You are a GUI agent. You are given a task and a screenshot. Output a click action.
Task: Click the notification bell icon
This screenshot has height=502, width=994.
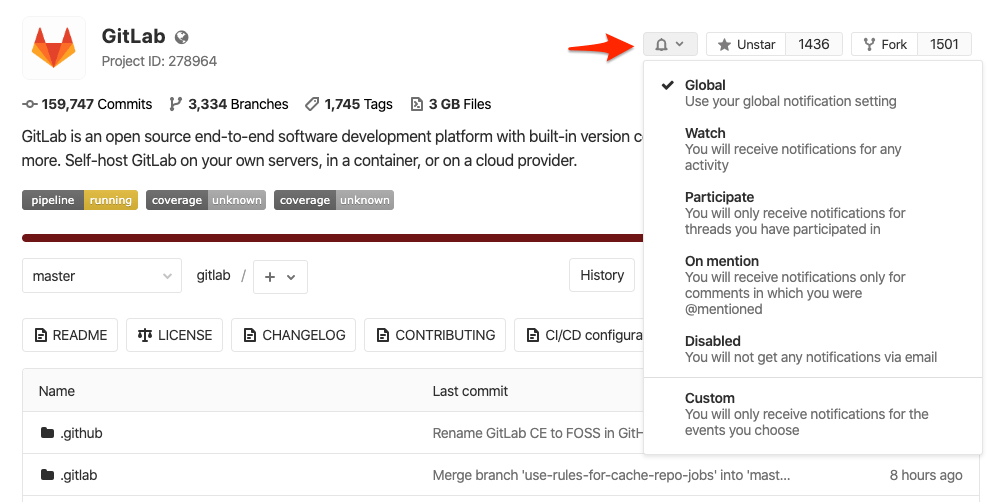click(x=661, y=45)
